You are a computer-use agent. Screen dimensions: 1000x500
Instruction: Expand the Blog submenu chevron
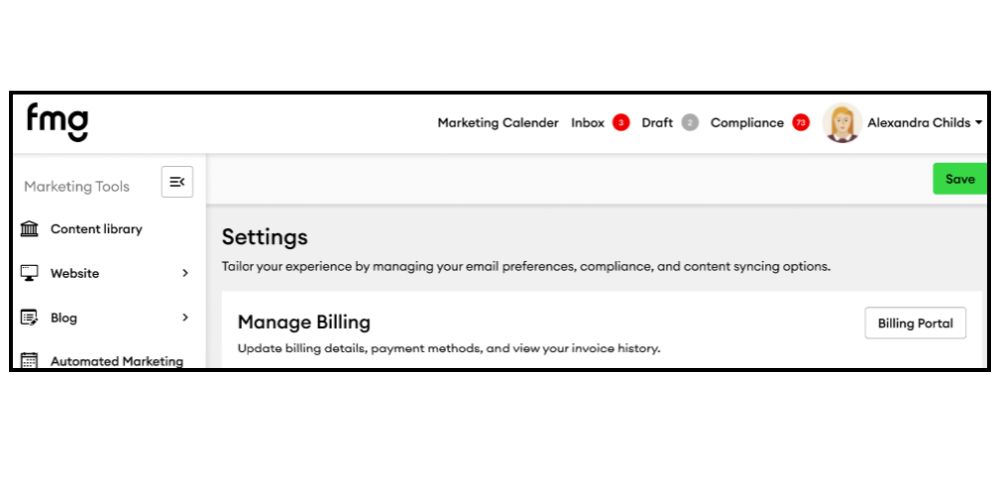point(185,318)
